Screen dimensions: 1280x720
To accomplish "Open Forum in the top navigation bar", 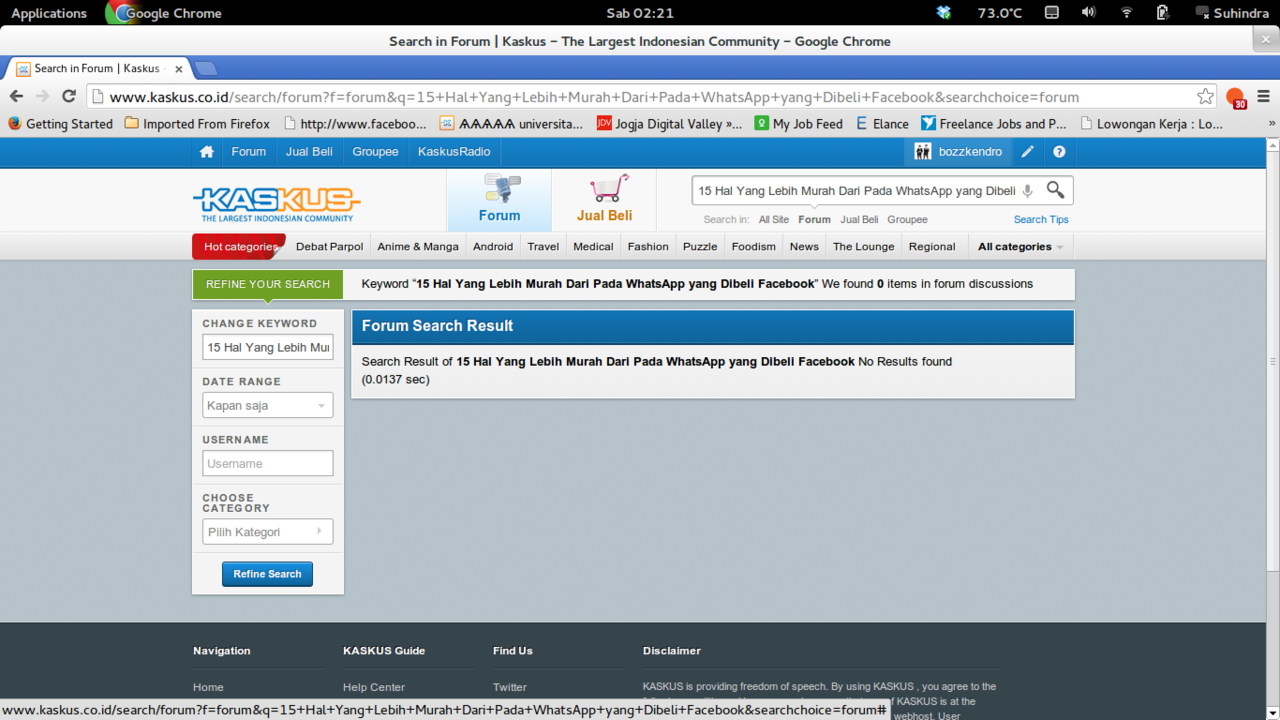I will pos(249,152).
